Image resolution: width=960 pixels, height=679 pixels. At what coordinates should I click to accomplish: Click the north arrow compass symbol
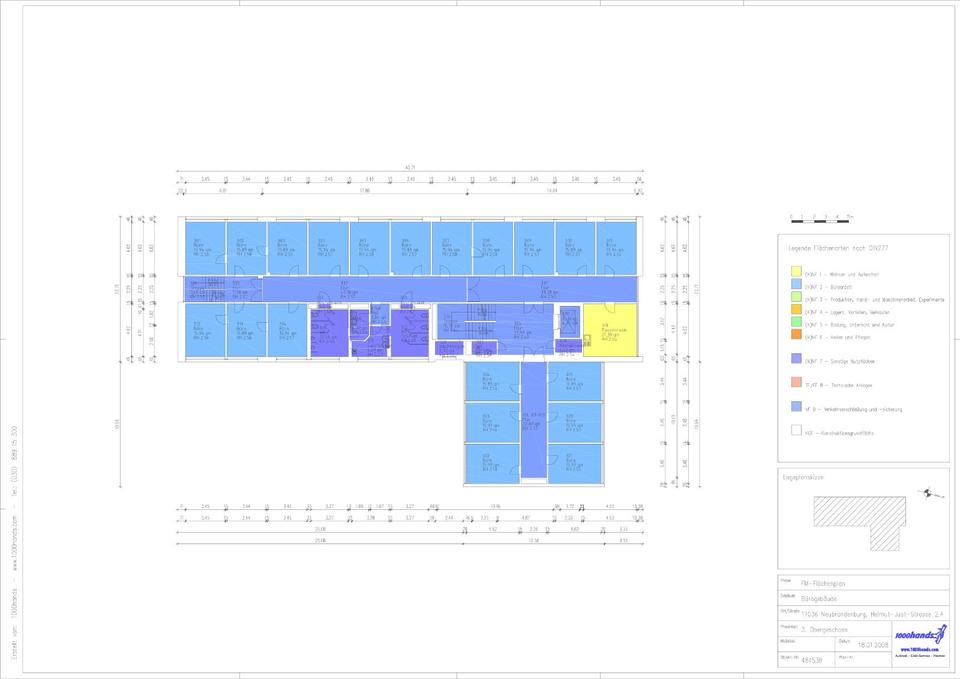tap(932, 492)
